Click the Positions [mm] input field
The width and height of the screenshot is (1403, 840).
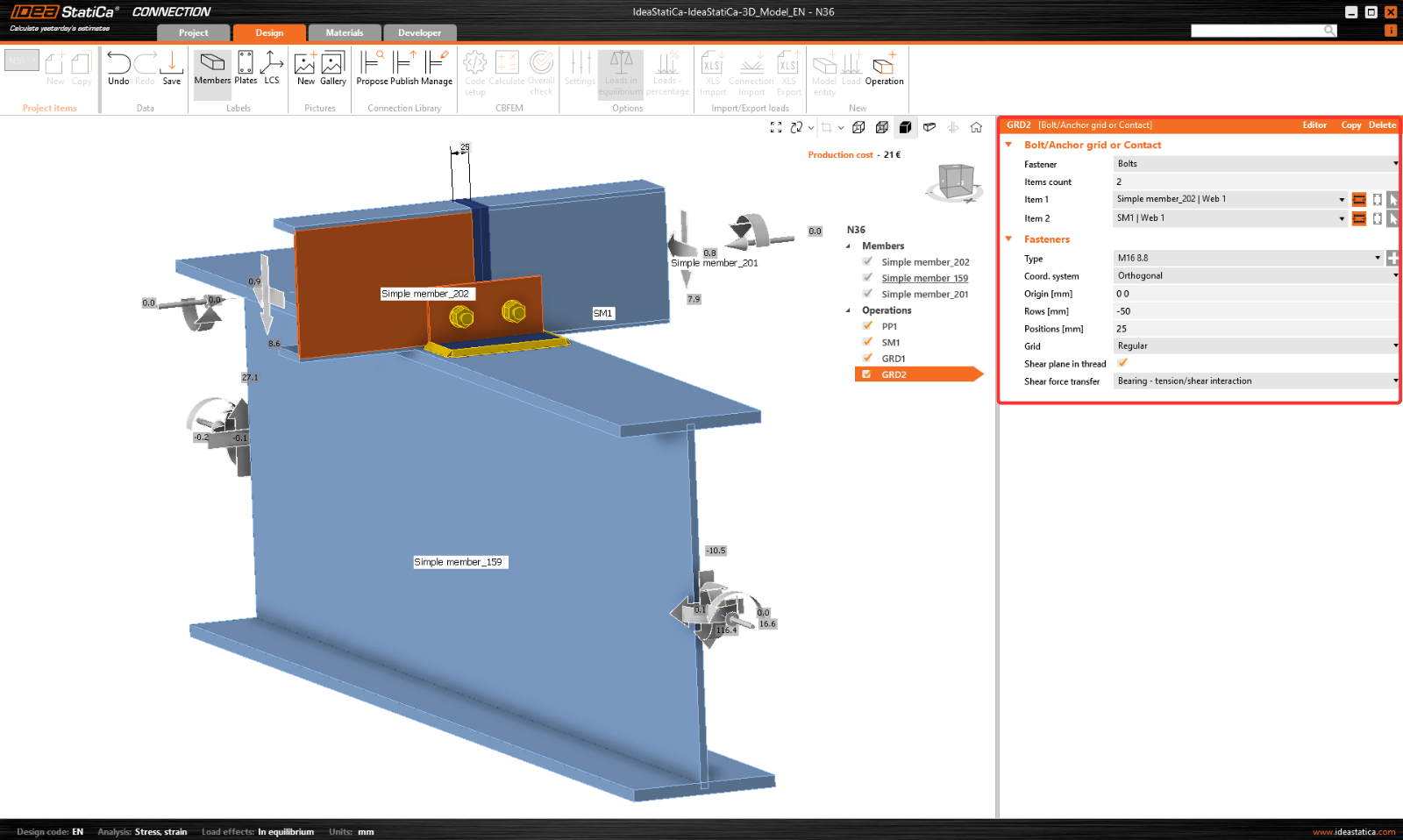coord(1255,329)
